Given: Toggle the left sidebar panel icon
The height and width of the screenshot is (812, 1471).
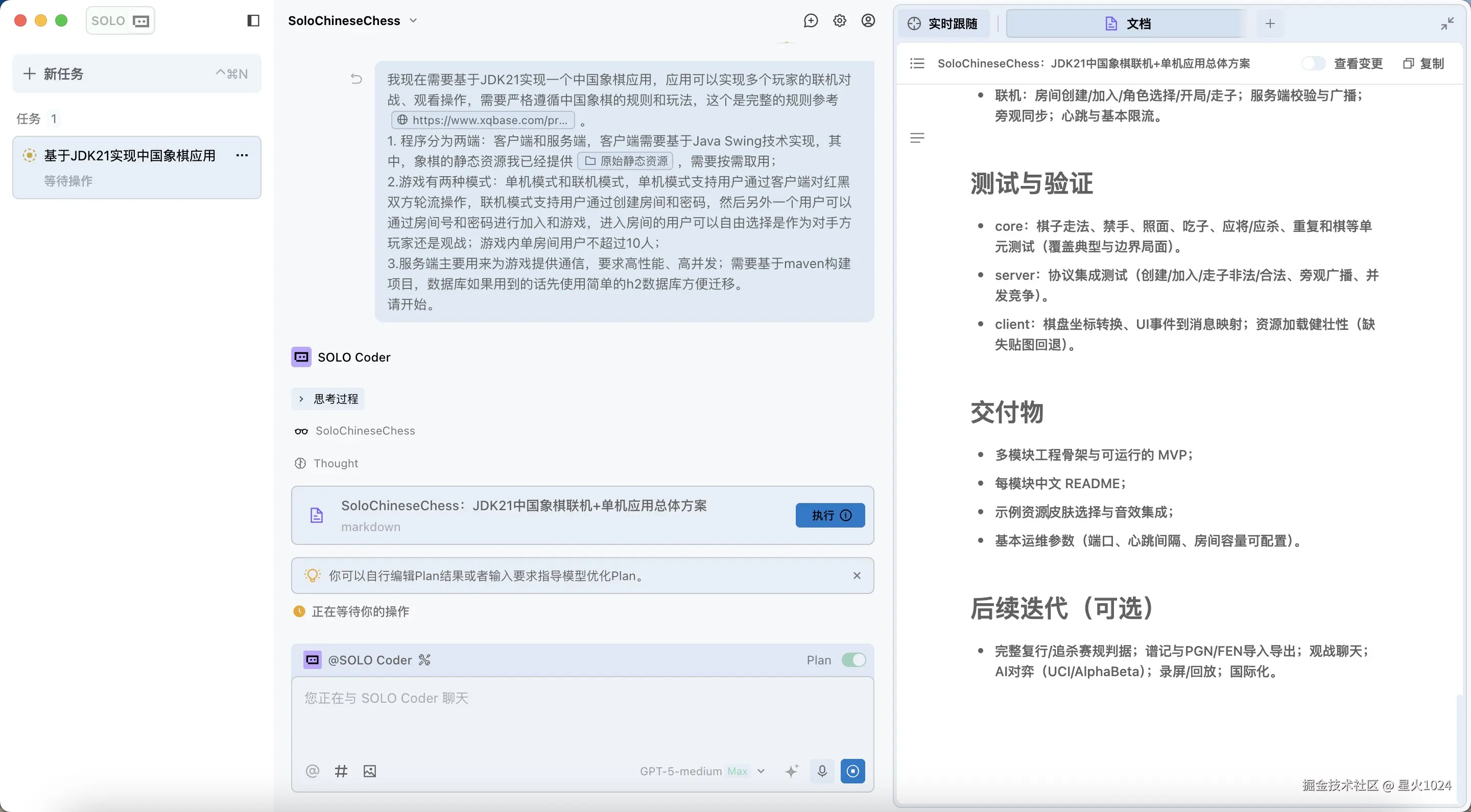Looking at the screenshot, I should point(253,21).
